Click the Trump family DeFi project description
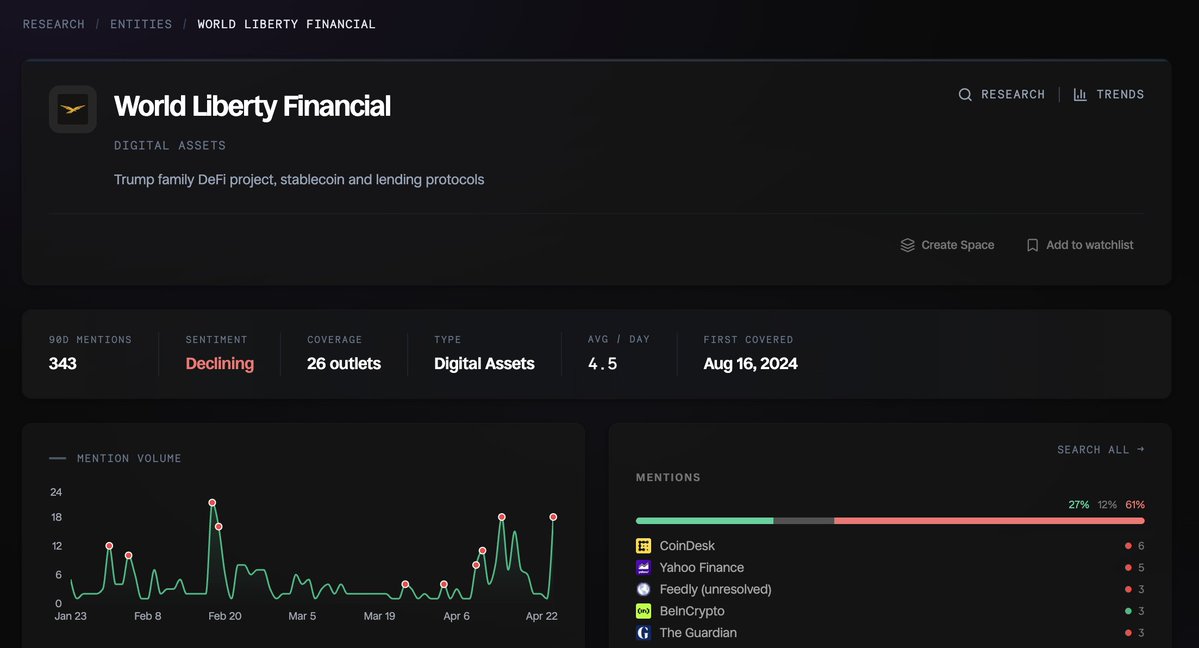Viewport: 1199px width, 648px height. pos(299,180)
